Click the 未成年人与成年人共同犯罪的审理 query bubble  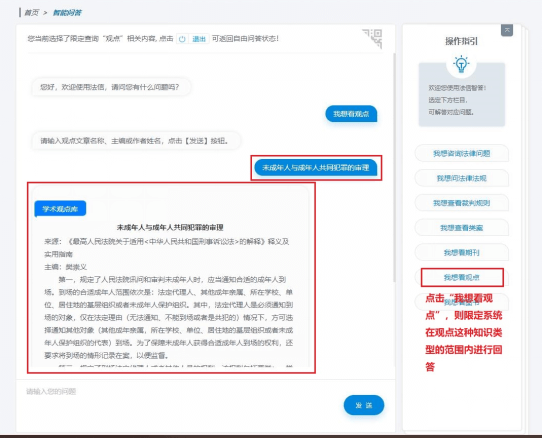pos(316,168)
